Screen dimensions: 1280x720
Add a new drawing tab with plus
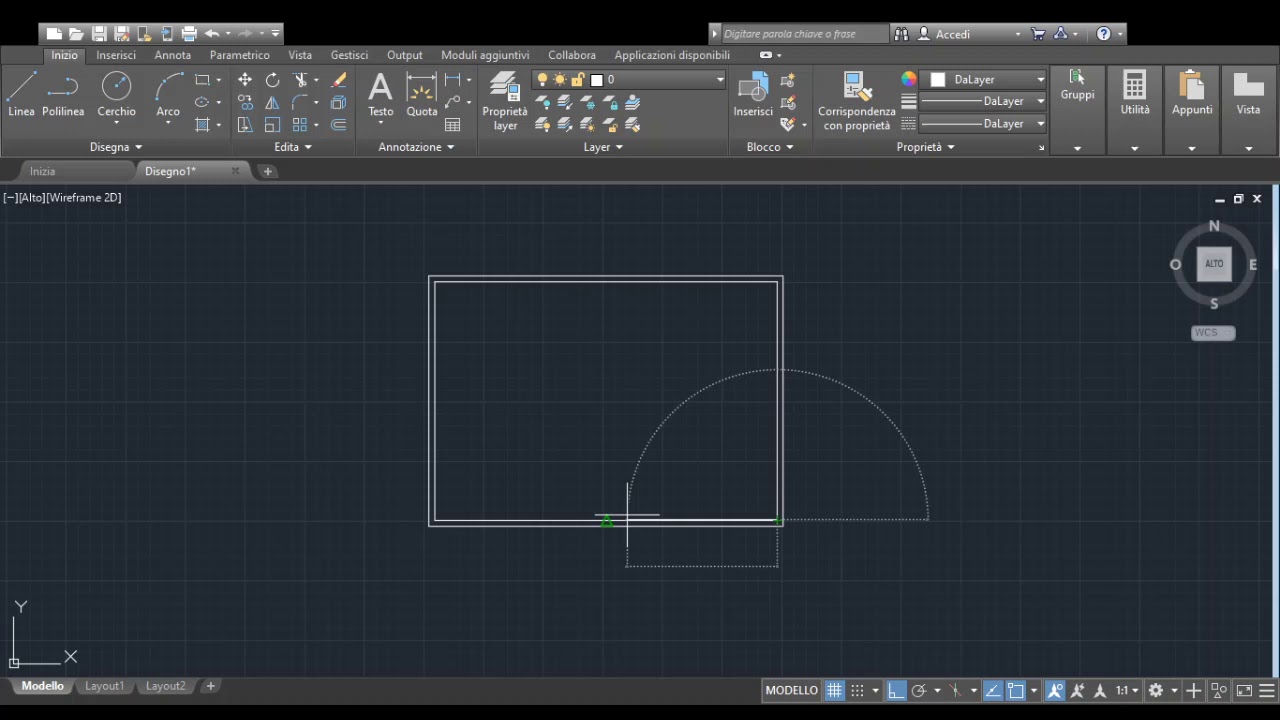[x=267, y=171]
